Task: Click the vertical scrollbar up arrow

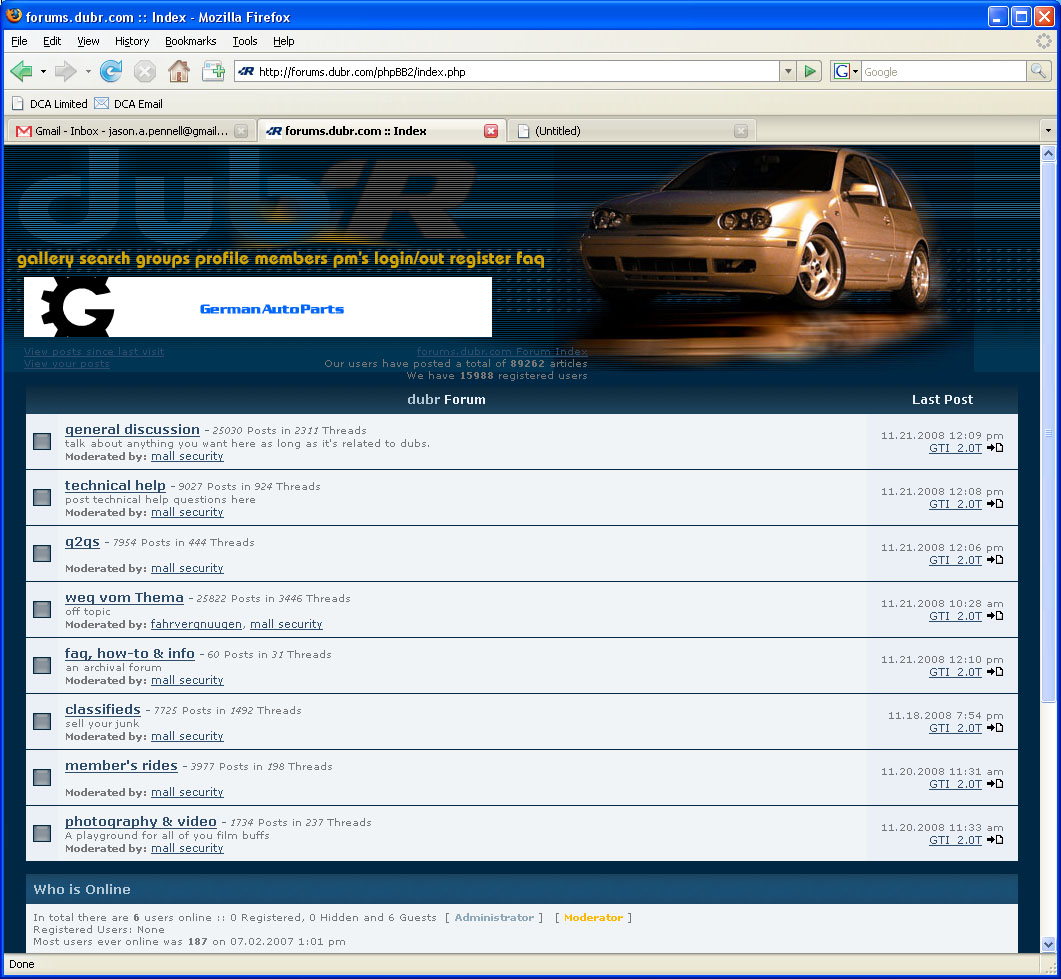Action: click(x=1048, y=154)
